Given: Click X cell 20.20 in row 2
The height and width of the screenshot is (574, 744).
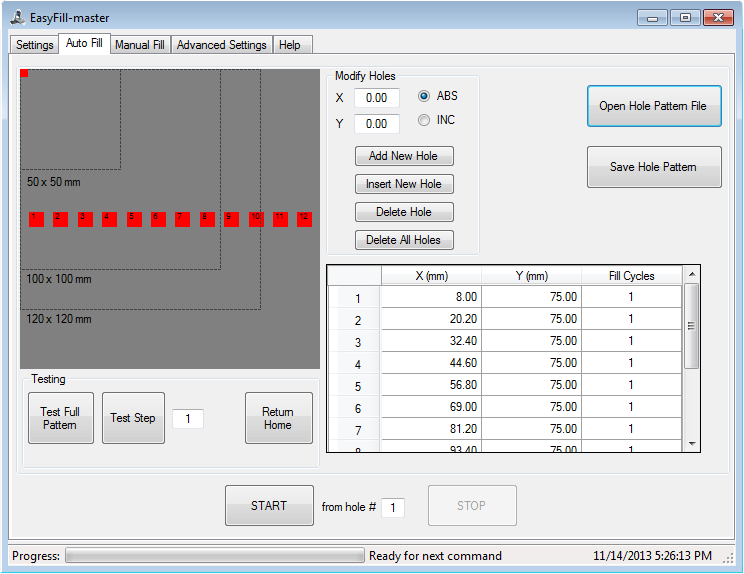Looking at the screenshot, I should (431, 319).
